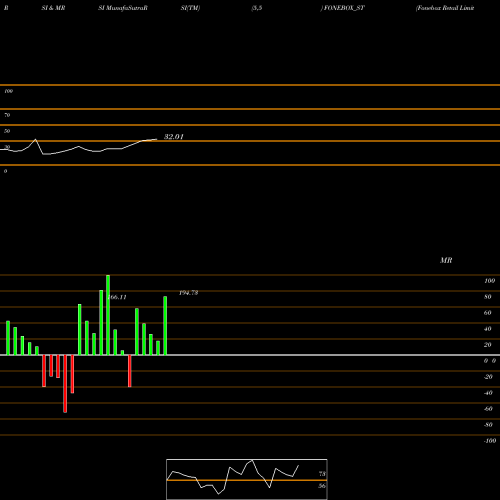Click the (5,5 parameter text in header
This screenshot has height=500, width=500.
pos(257,8)
